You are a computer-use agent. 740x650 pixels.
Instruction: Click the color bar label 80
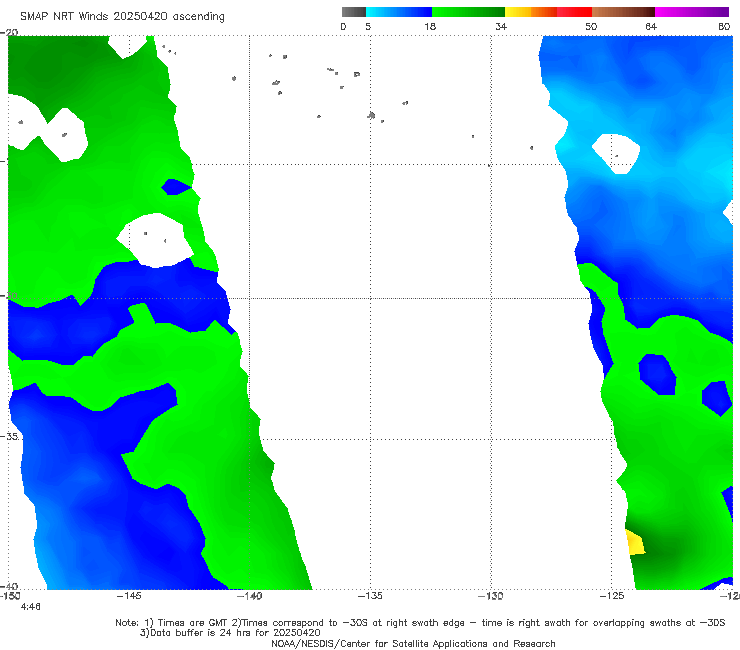(x=724, y=26)
